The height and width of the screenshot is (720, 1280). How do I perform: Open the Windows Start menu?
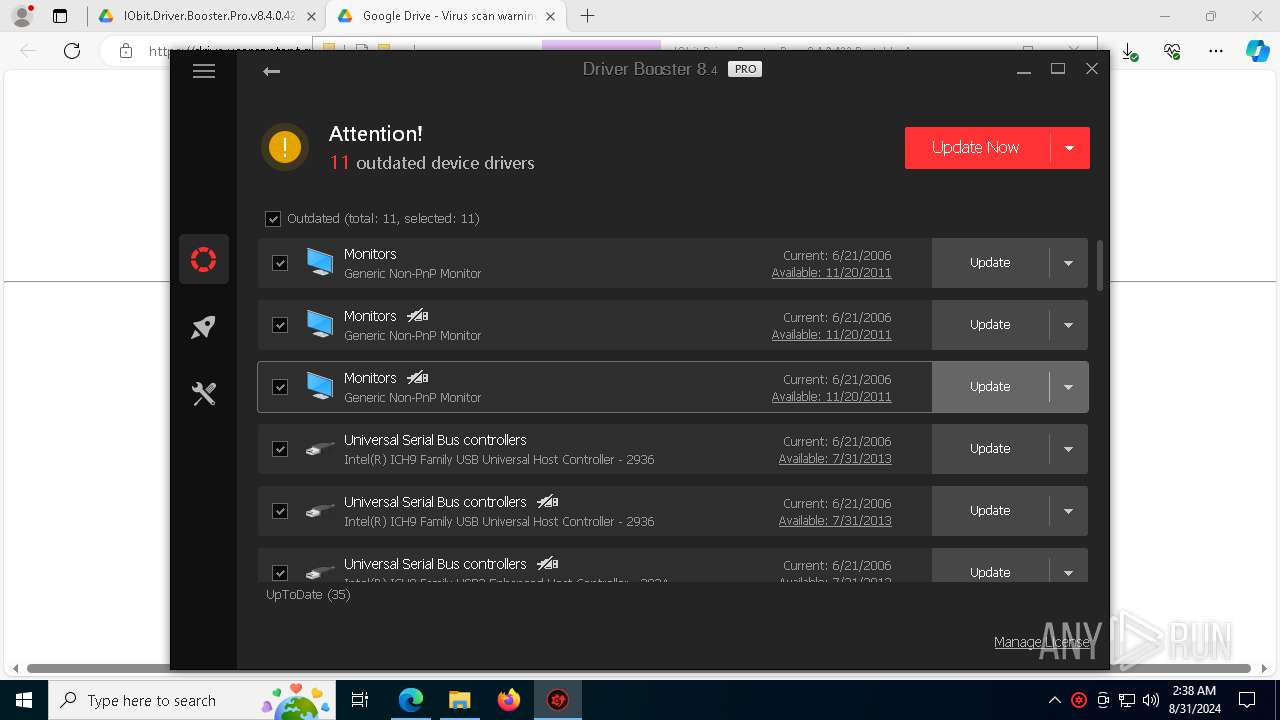coord(24,700)
